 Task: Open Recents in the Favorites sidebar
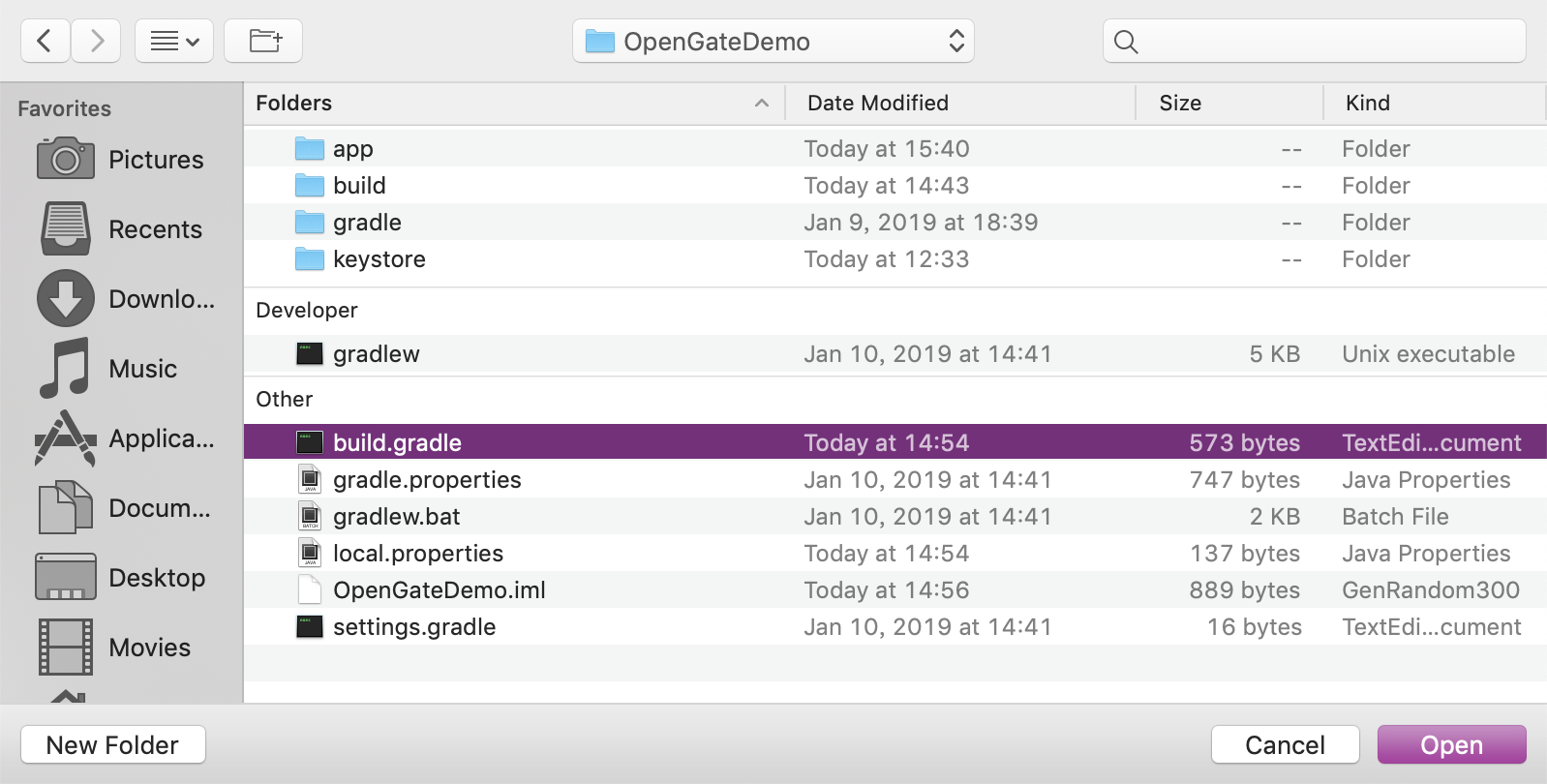121,229
